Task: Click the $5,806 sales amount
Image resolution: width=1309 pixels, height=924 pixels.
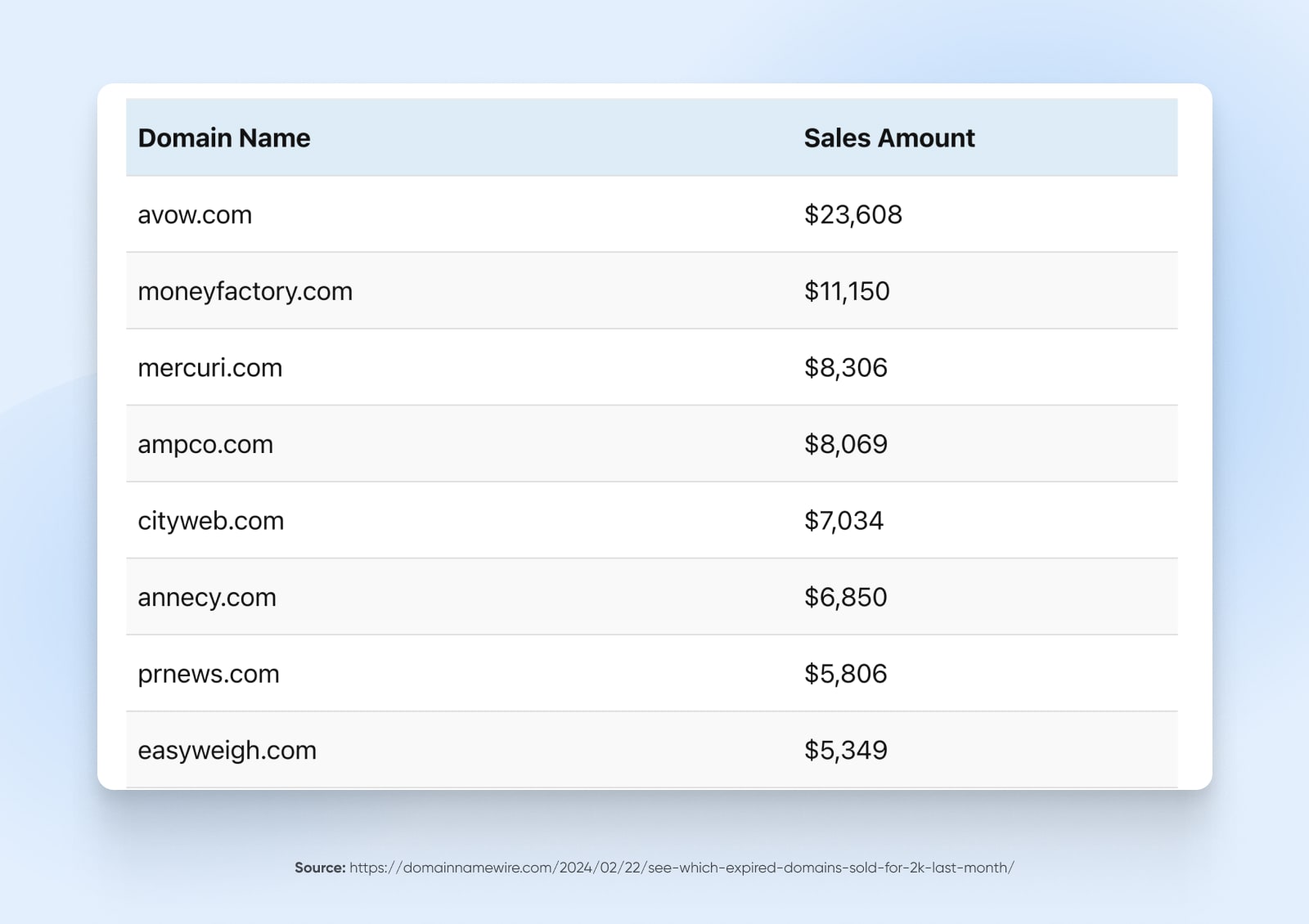Action: pyautogui.click(x=846, y=674)
